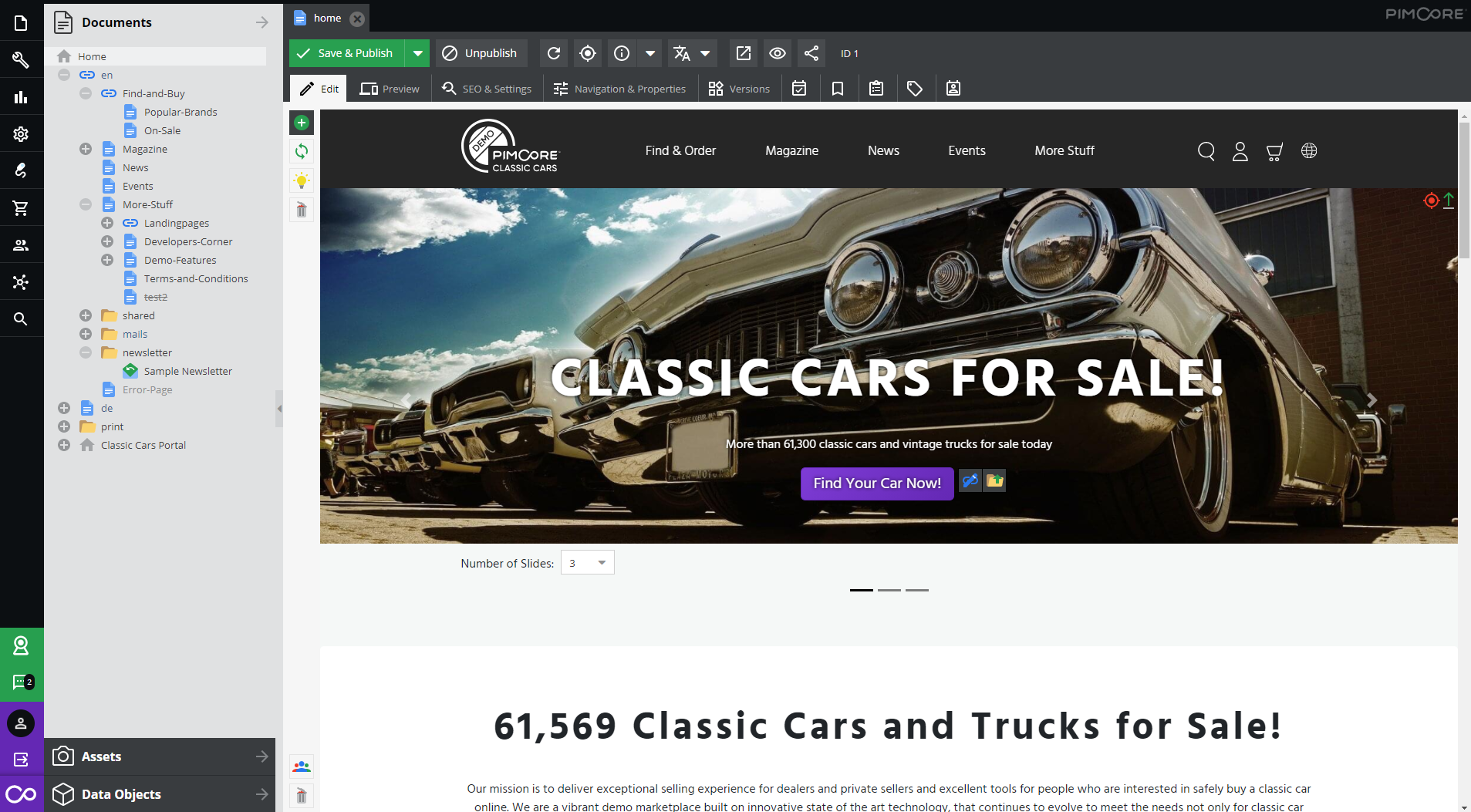Click the reload document icon in toolbar
Screen dimensions: 1471x812
pos(554,53)
